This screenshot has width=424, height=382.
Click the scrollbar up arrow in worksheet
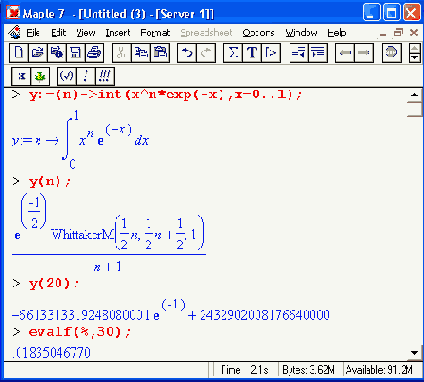pos(415,95)
